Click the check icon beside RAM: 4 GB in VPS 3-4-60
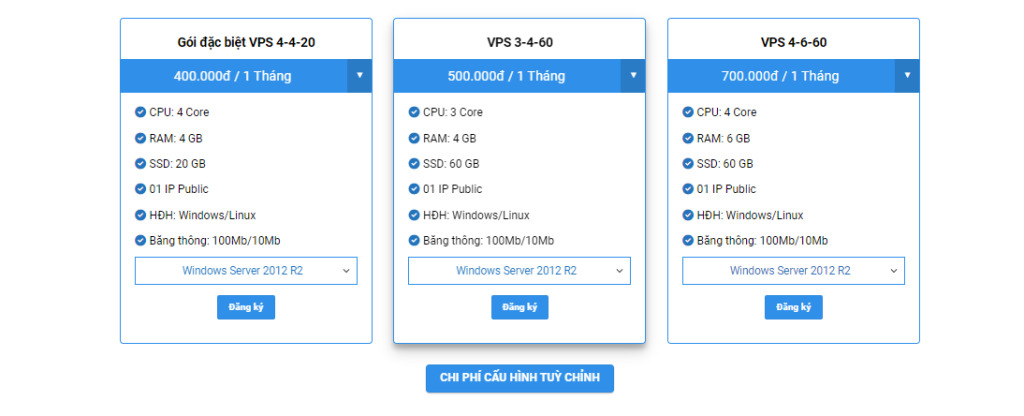Viewport: 1024px width, 416px height. (414, 138)
